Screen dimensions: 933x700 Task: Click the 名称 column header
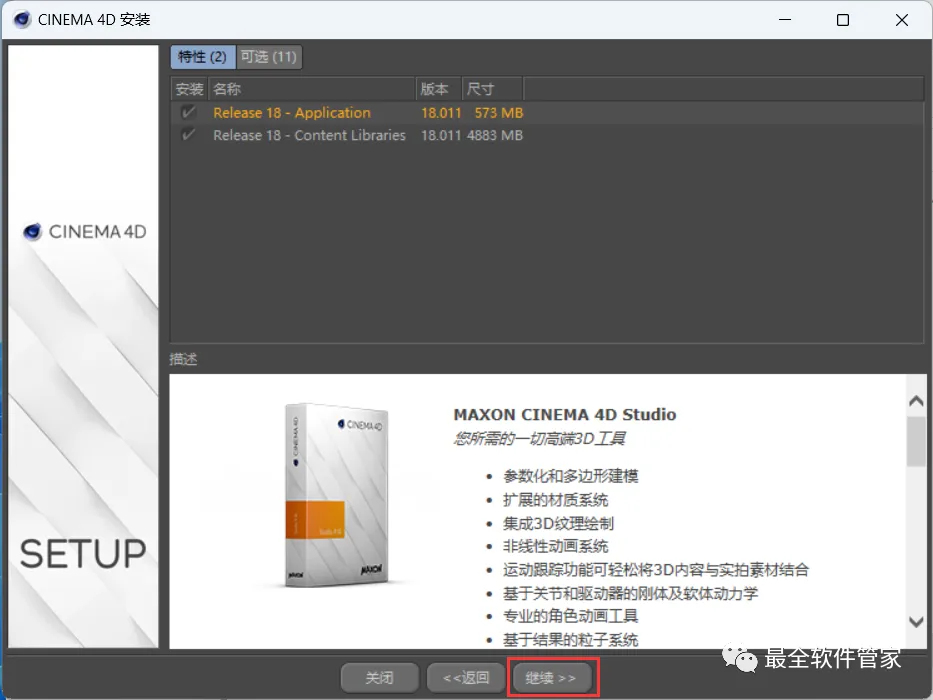click(x=312, y=89)
